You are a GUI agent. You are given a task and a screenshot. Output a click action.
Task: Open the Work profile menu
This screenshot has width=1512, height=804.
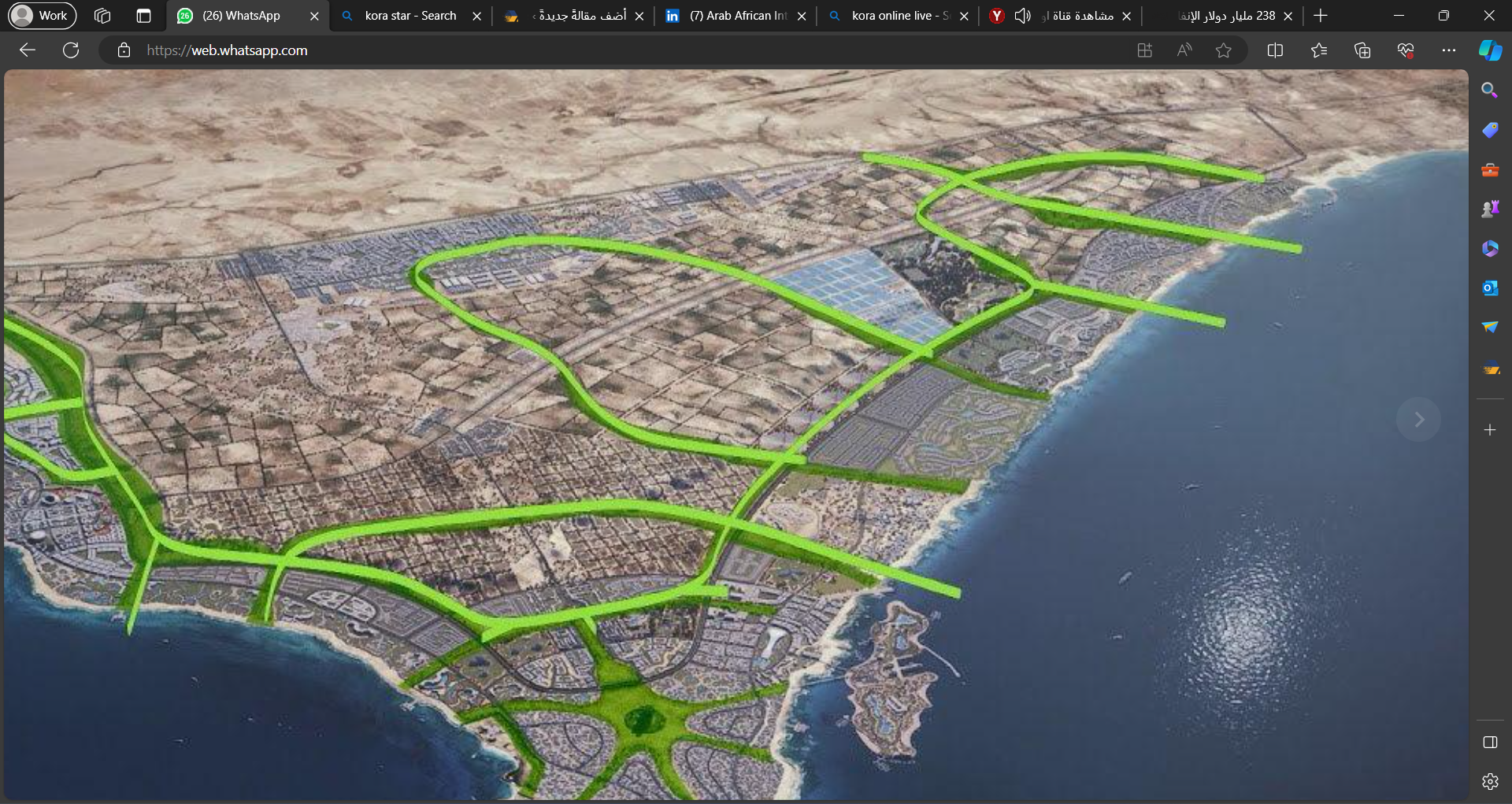coord(42,16)
